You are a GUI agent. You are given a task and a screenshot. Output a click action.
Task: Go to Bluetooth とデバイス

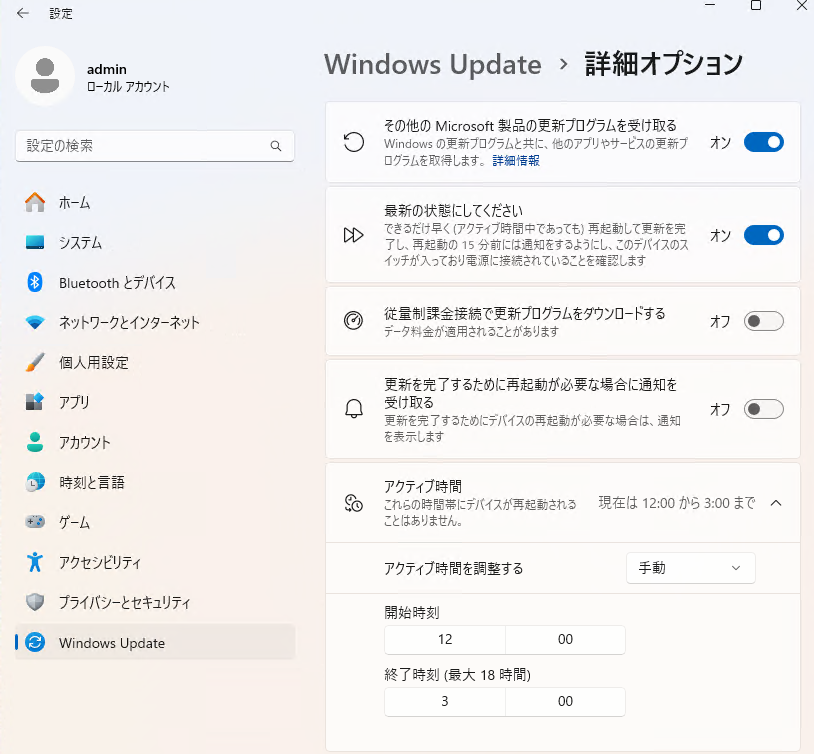pos(155,282)
